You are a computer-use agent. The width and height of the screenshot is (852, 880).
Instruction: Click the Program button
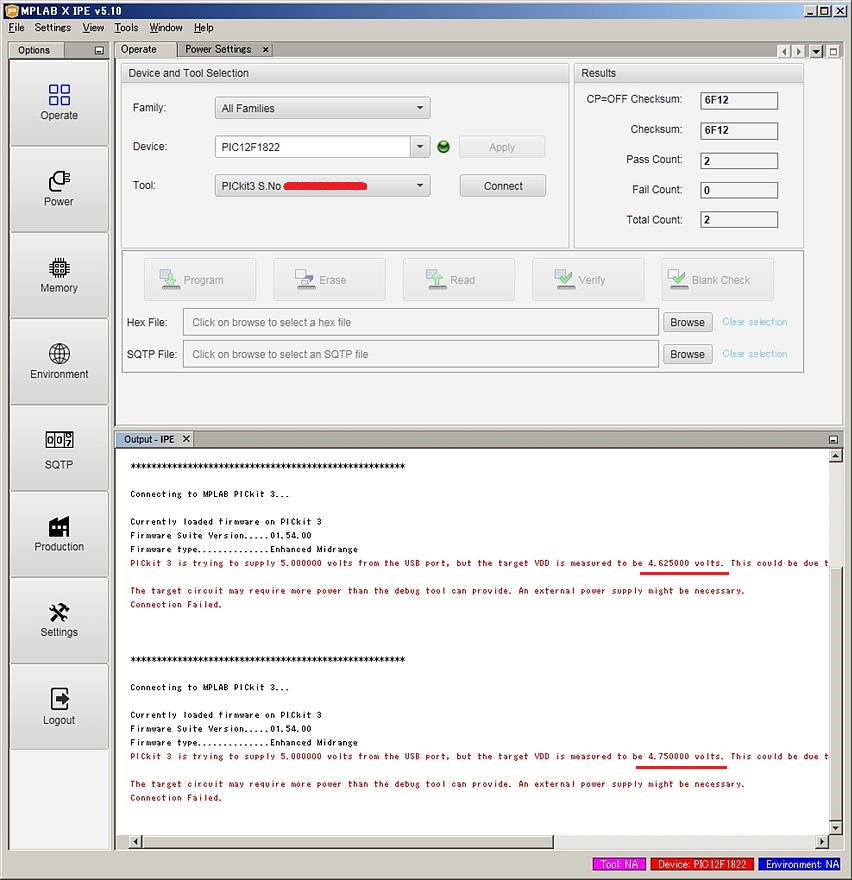coord(200,279)
